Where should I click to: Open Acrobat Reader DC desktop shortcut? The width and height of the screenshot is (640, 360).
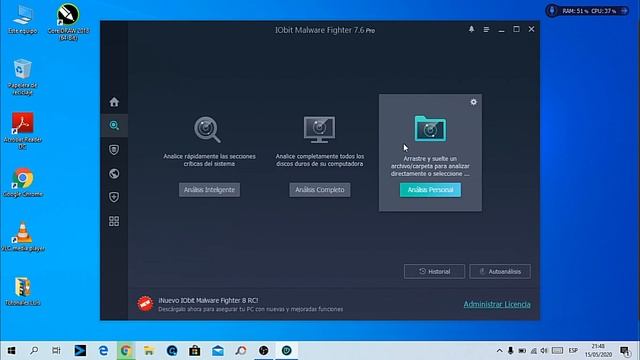tap(23, 131)
